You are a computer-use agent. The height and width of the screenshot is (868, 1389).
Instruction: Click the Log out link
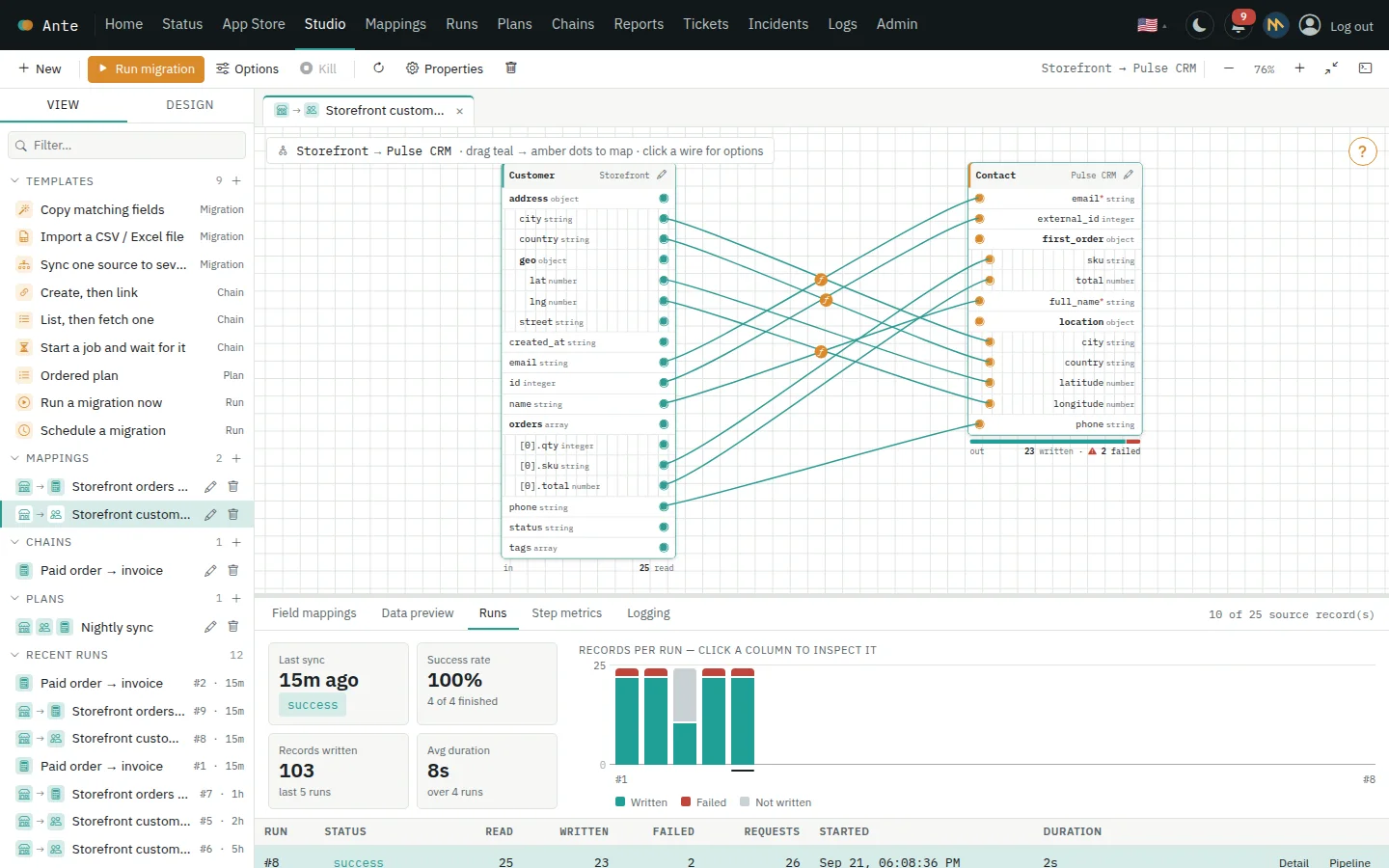1351,26
